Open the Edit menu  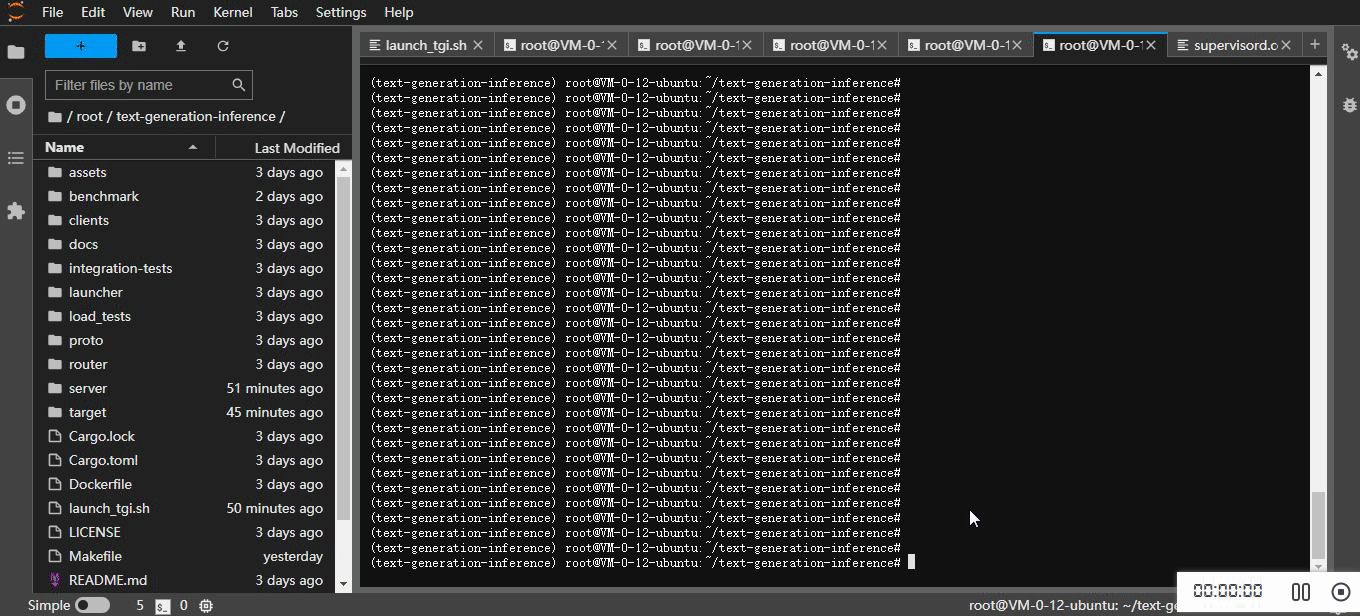tap(93, 12)
